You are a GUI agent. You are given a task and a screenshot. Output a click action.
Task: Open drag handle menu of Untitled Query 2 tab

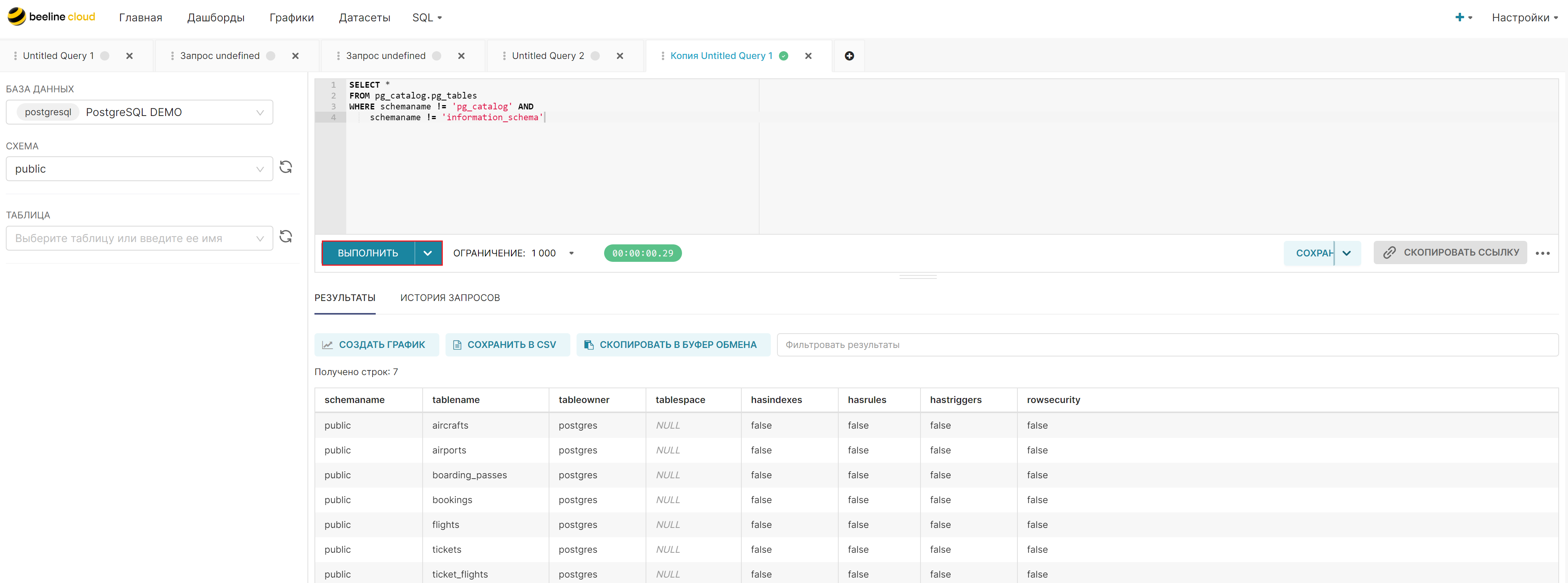coord(504,55)
